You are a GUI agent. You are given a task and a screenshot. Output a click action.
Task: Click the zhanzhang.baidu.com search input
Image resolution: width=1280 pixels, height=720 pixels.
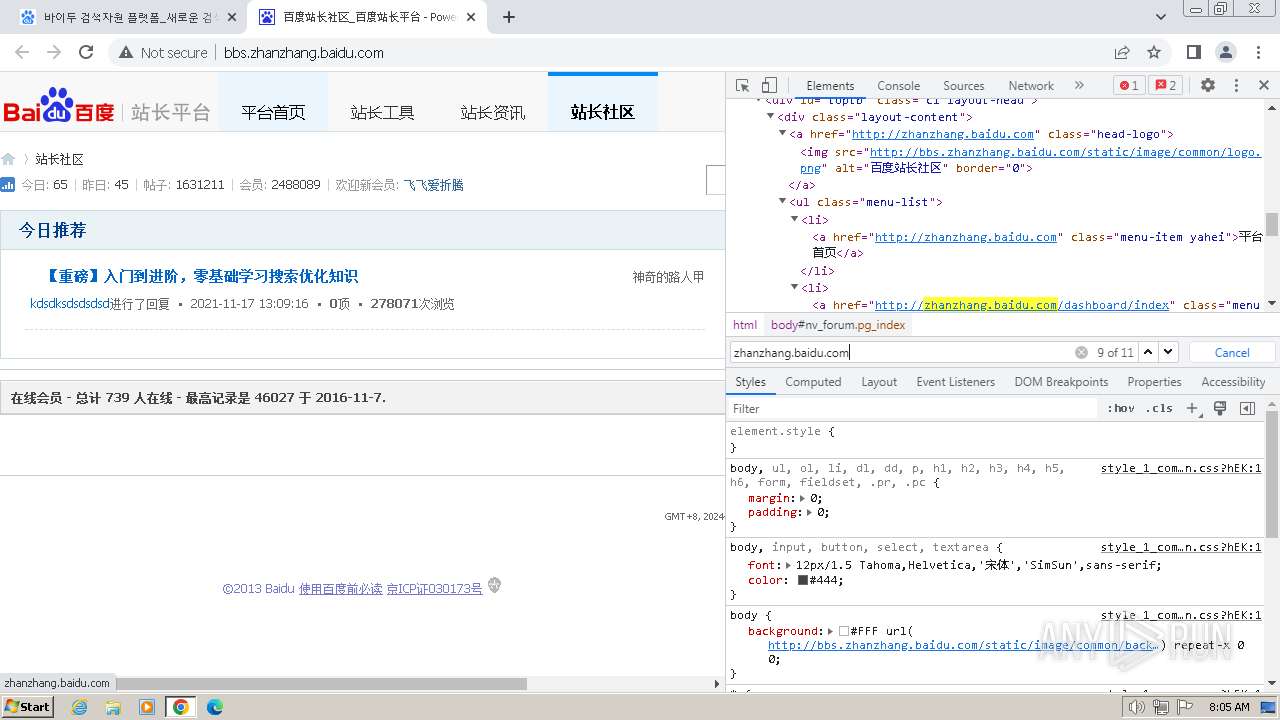[900, 352]
